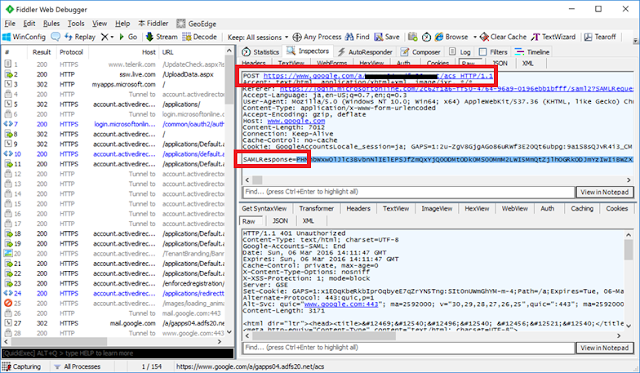640x373 pixels.
Task: Open the Rules menu
Action: pyautogui.click(x=51, y=23)
